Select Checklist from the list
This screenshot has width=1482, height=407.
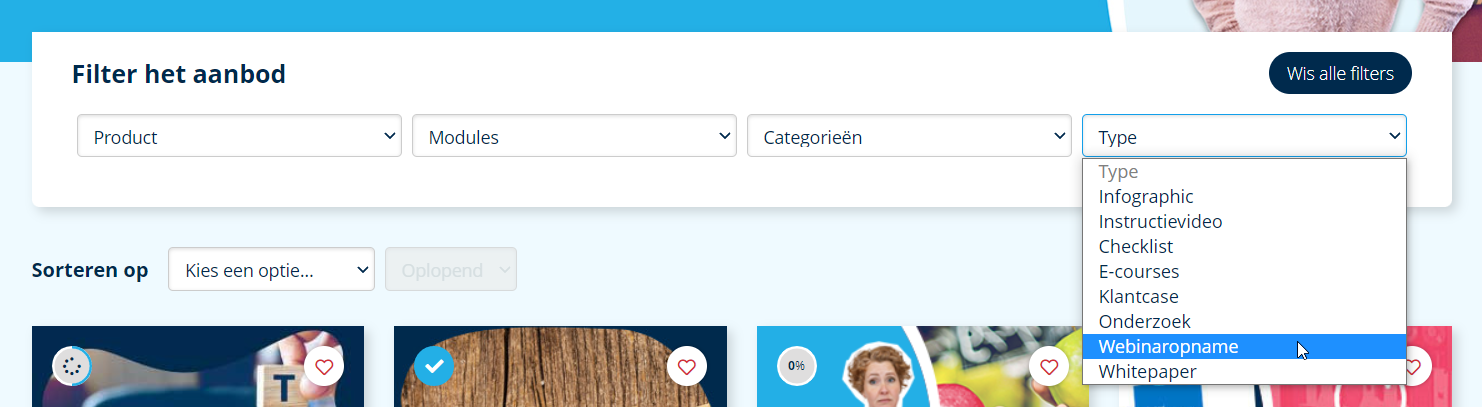coord(1244,247)
